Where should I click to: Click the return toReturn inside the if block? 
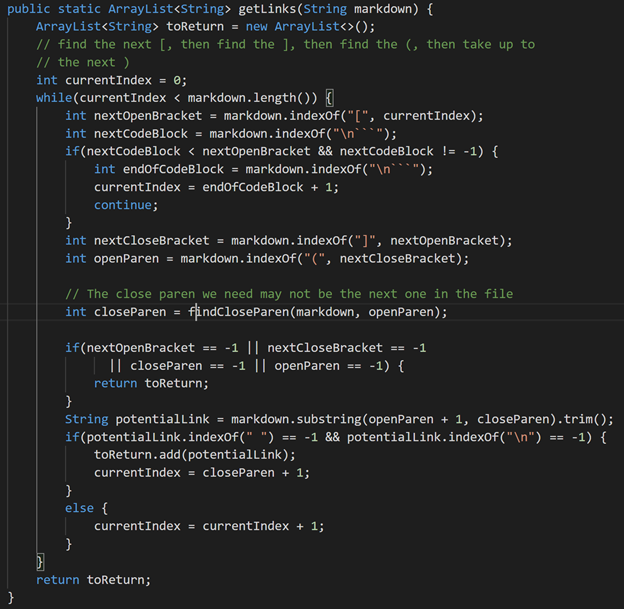151,383
